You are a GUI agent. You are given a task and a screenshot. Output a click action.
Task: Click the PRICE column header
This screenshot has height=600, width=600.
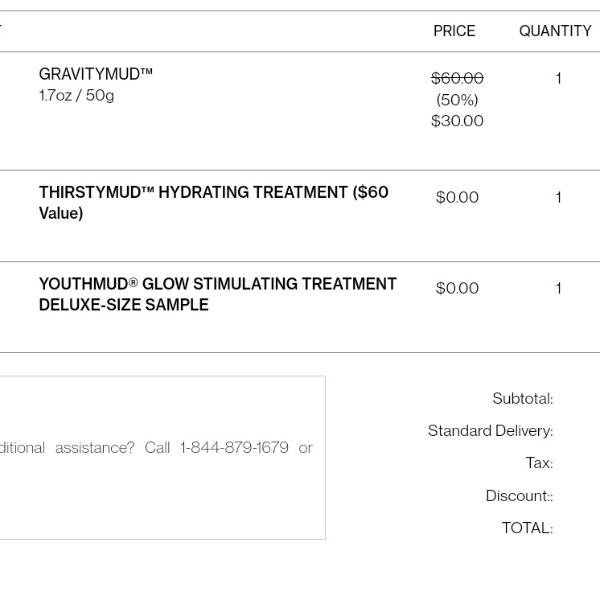[454, 31]
